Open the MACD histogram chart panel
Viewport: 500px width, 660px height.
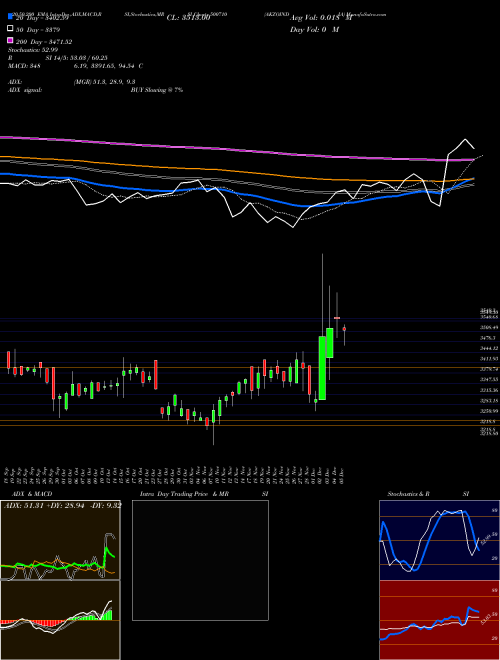click(x=60, y=620)
